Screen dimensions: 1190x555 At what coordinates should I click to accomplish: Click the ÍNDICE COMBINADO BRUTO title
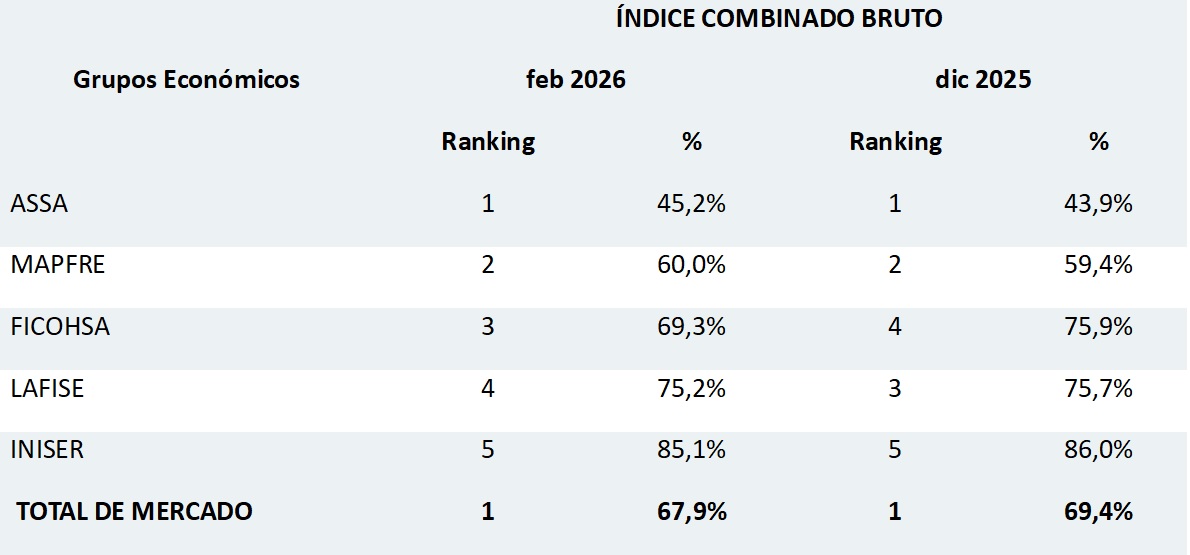pos(779,18)
